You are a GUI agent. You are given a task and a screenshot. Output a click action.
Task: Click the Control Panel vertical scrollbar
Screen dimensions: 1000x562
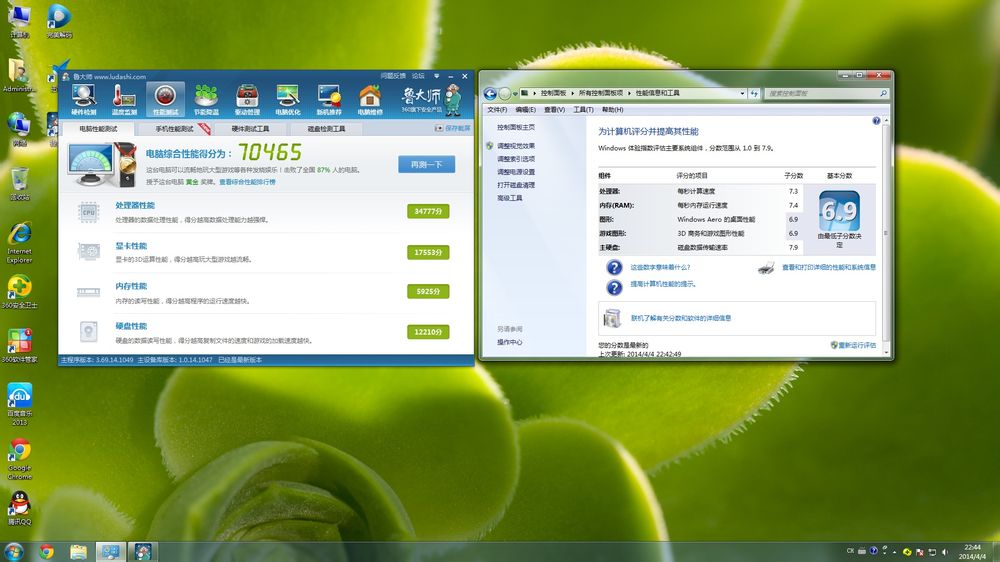(885, 235)
